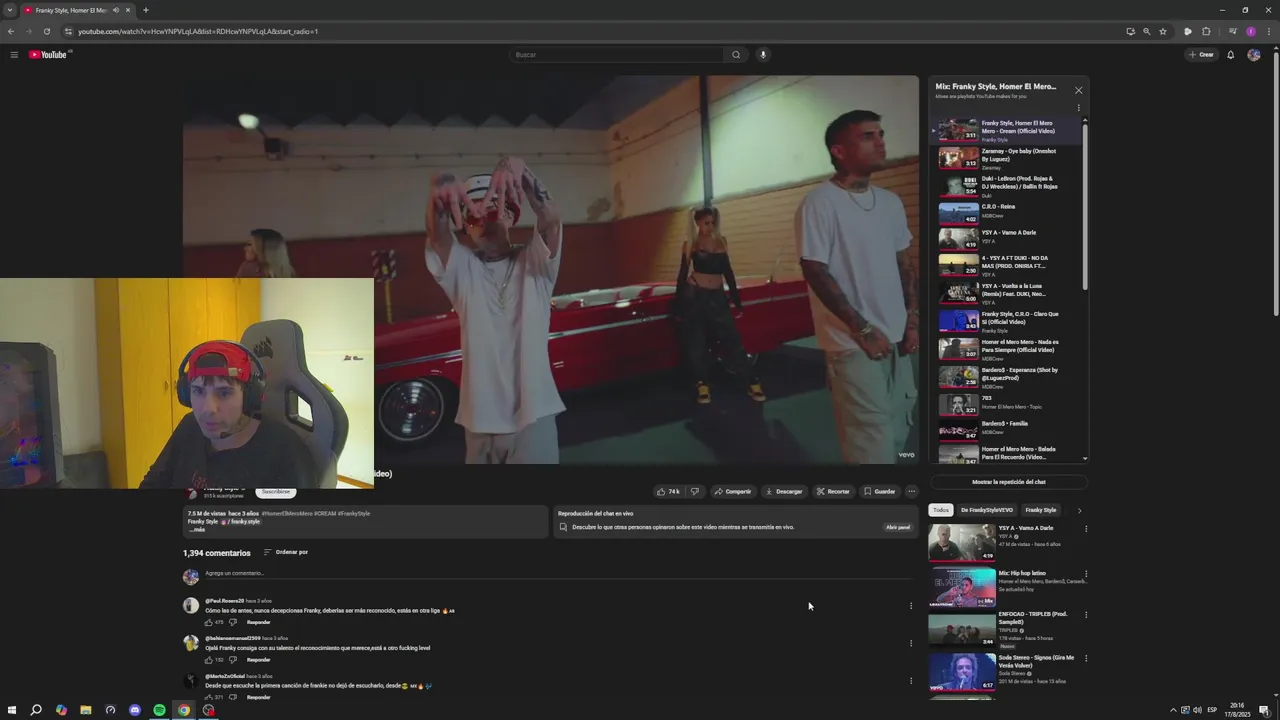This screenshot has width=1280, height=720.
Task: Click the Agrega un comentario field
Action: click(556, 574)
